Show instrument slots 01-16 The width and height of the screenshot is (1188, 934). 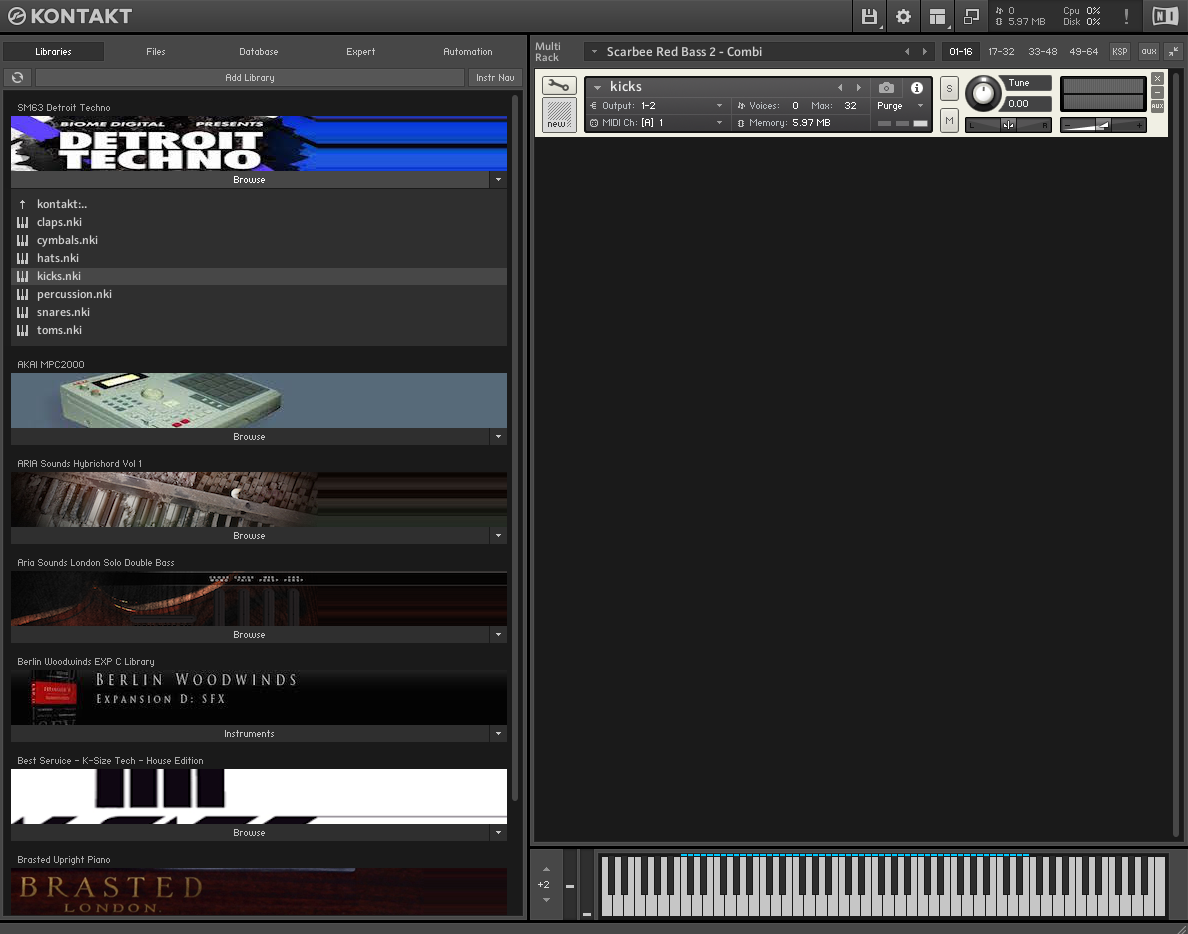961,52
